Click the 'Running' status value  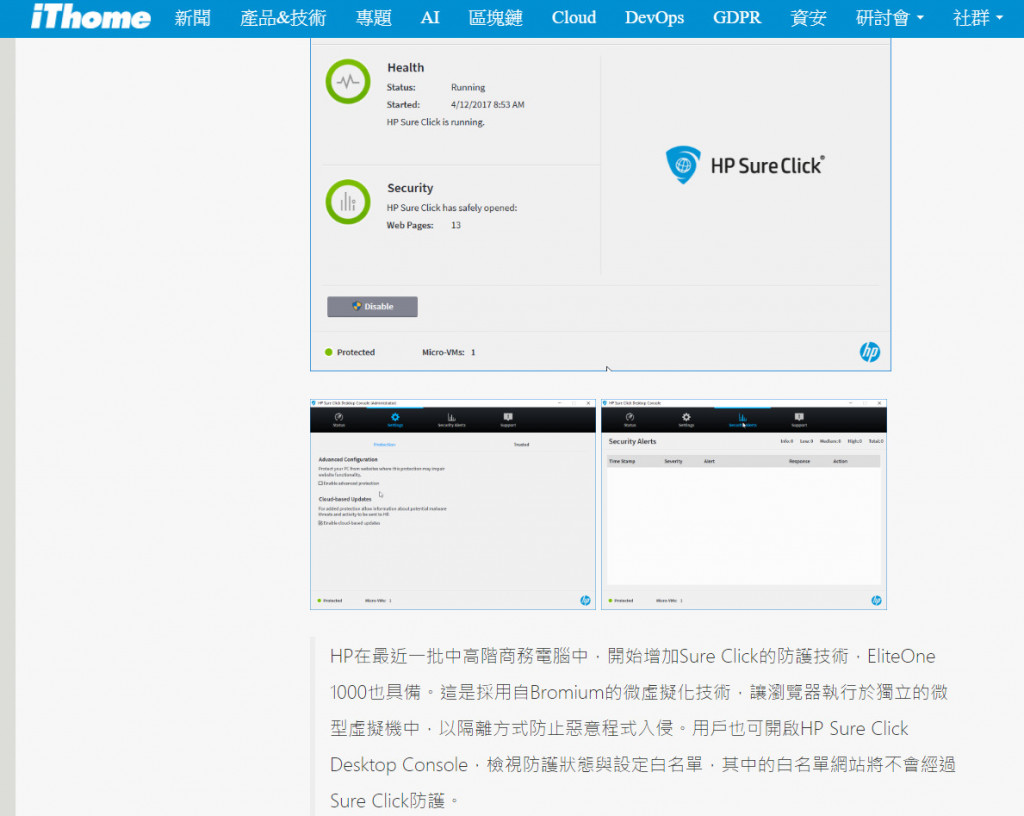(468, 87)
